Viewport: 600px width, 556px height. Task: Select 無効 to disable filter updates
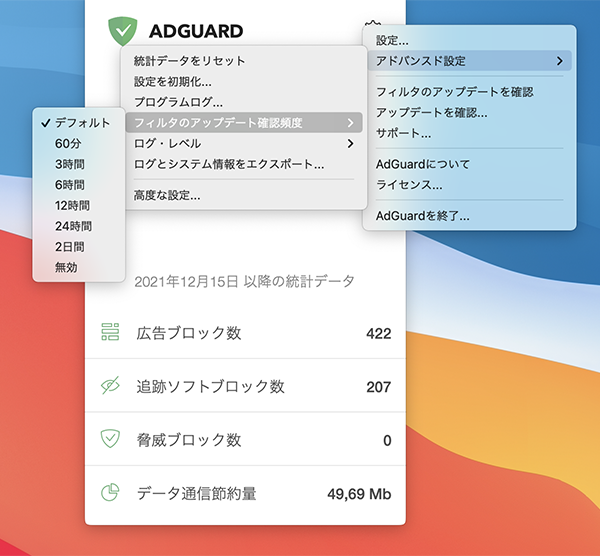click(x=79, y=267)
